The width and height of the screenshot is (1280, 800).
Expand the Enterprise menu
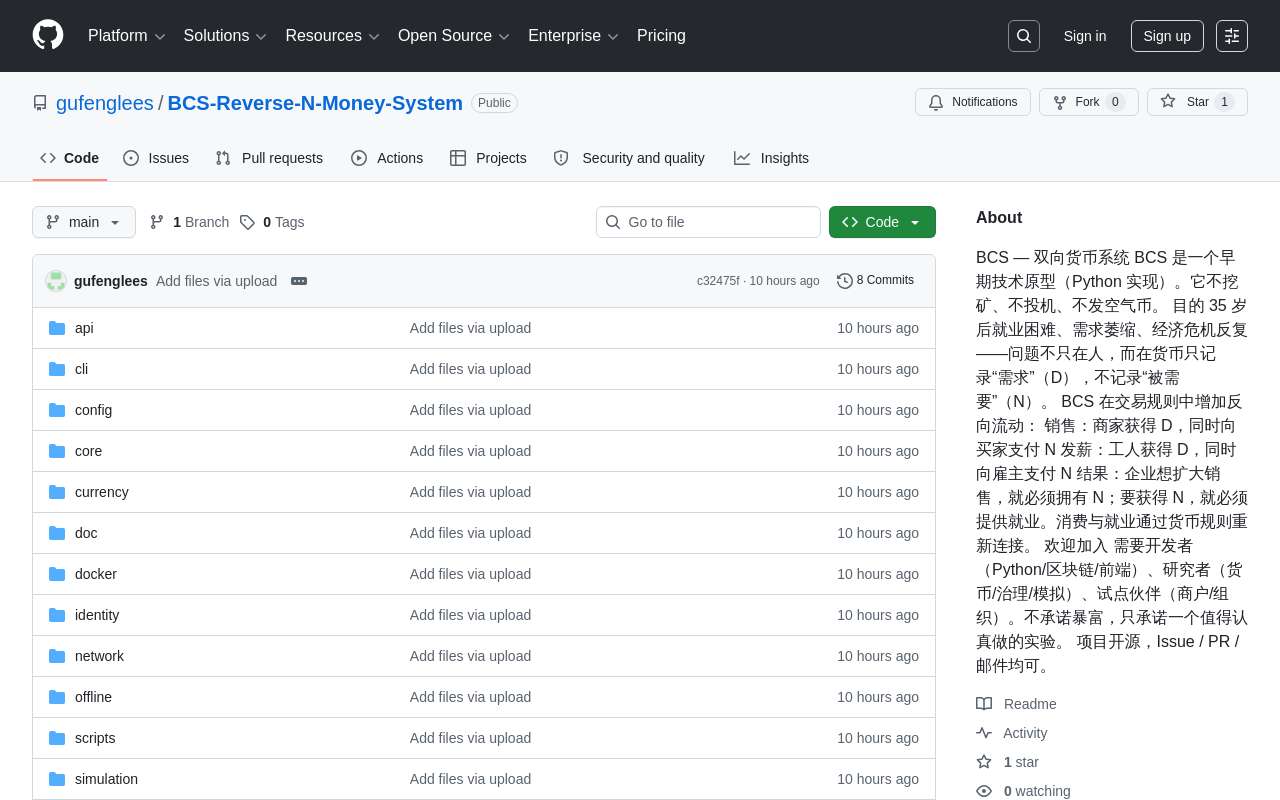tap(573, 36)
